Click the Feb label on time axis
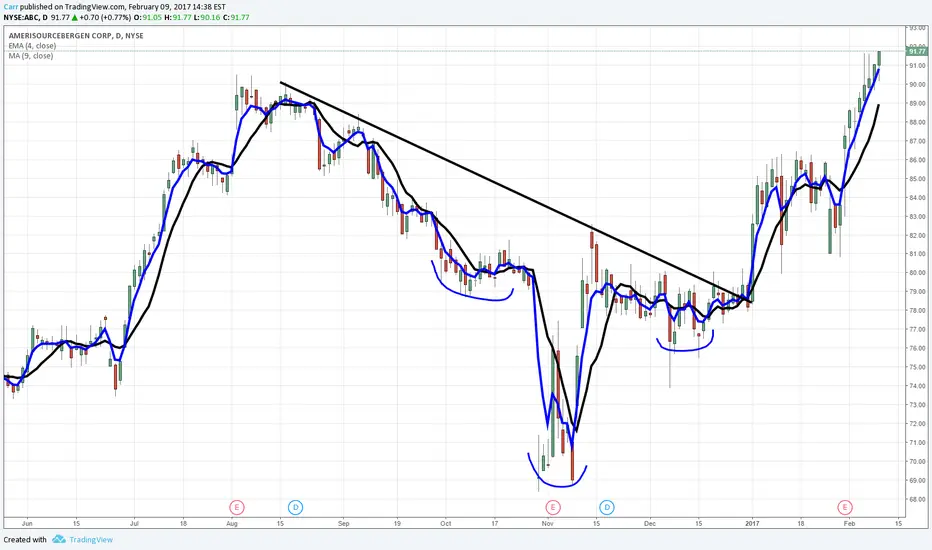This screenshot has width=932, height=550. click(x=849, y=524)
